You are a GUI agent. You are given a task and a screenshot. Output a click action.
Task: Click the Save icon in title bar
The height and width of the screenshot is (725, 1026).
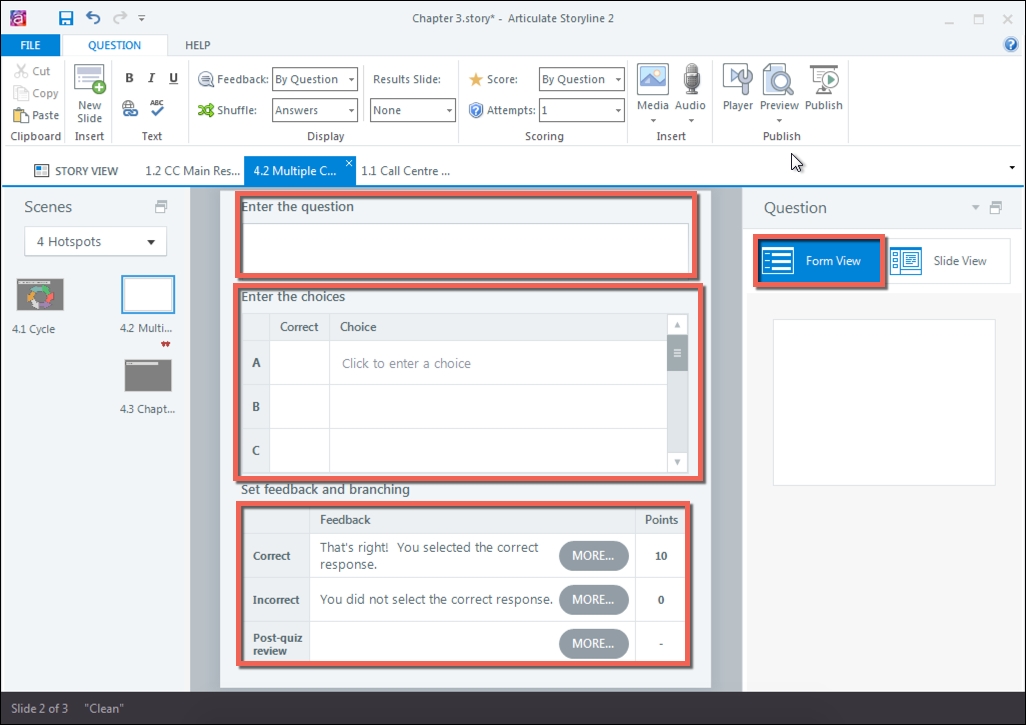pos(65,18)
